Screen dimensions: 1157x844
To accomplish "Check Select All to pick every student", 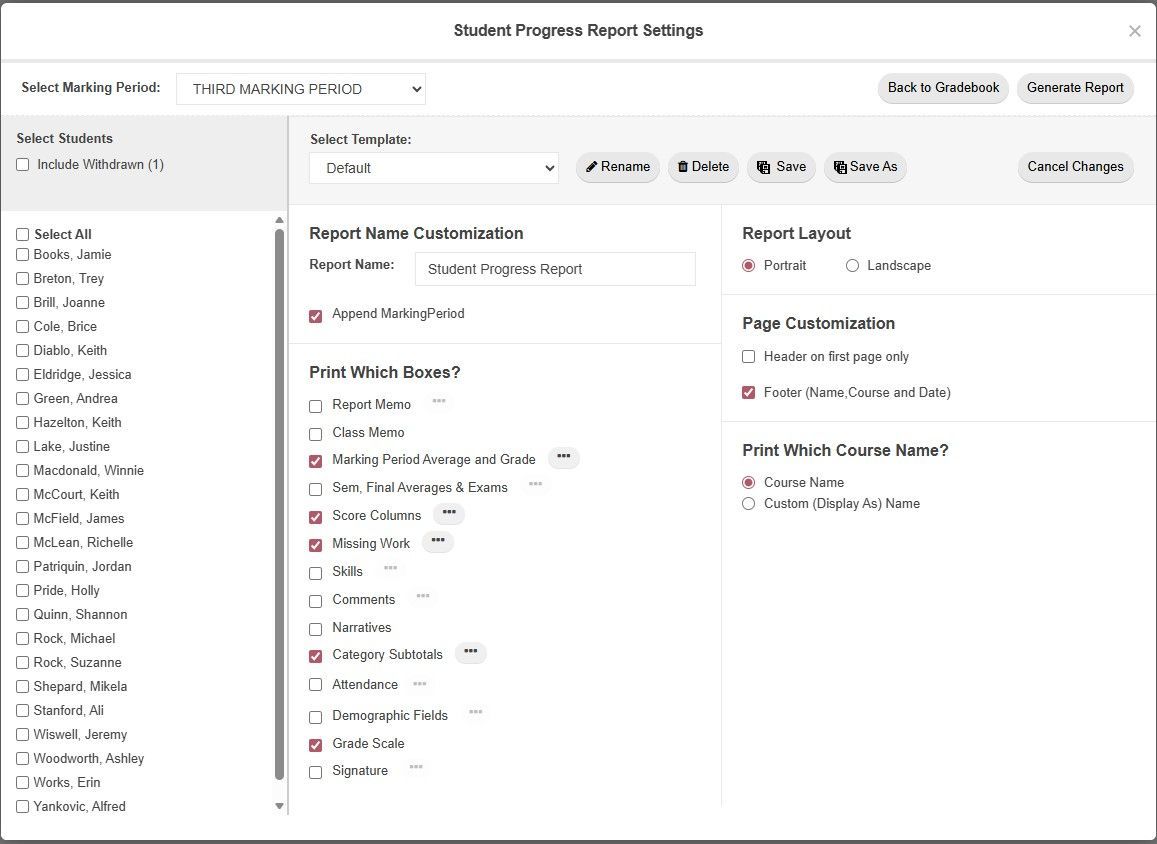I will (22, 234).
